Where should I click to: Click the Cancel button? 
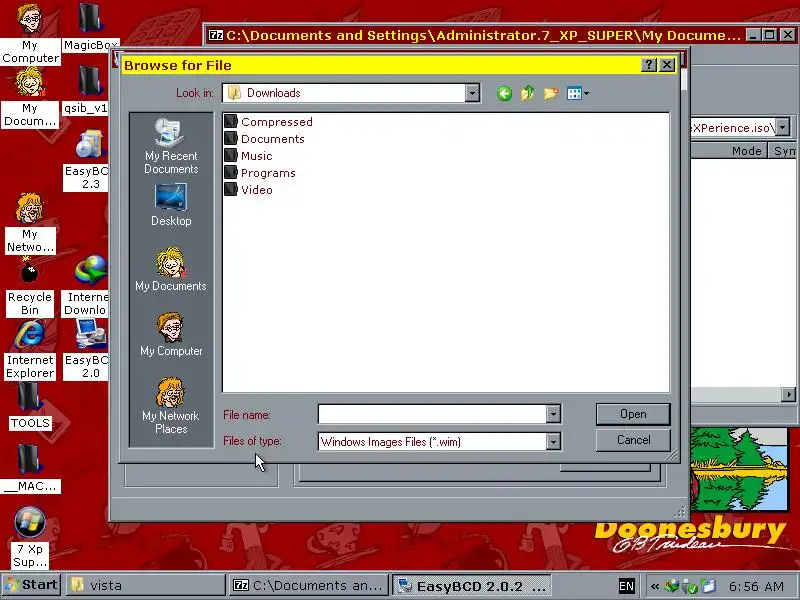point(633,440)
